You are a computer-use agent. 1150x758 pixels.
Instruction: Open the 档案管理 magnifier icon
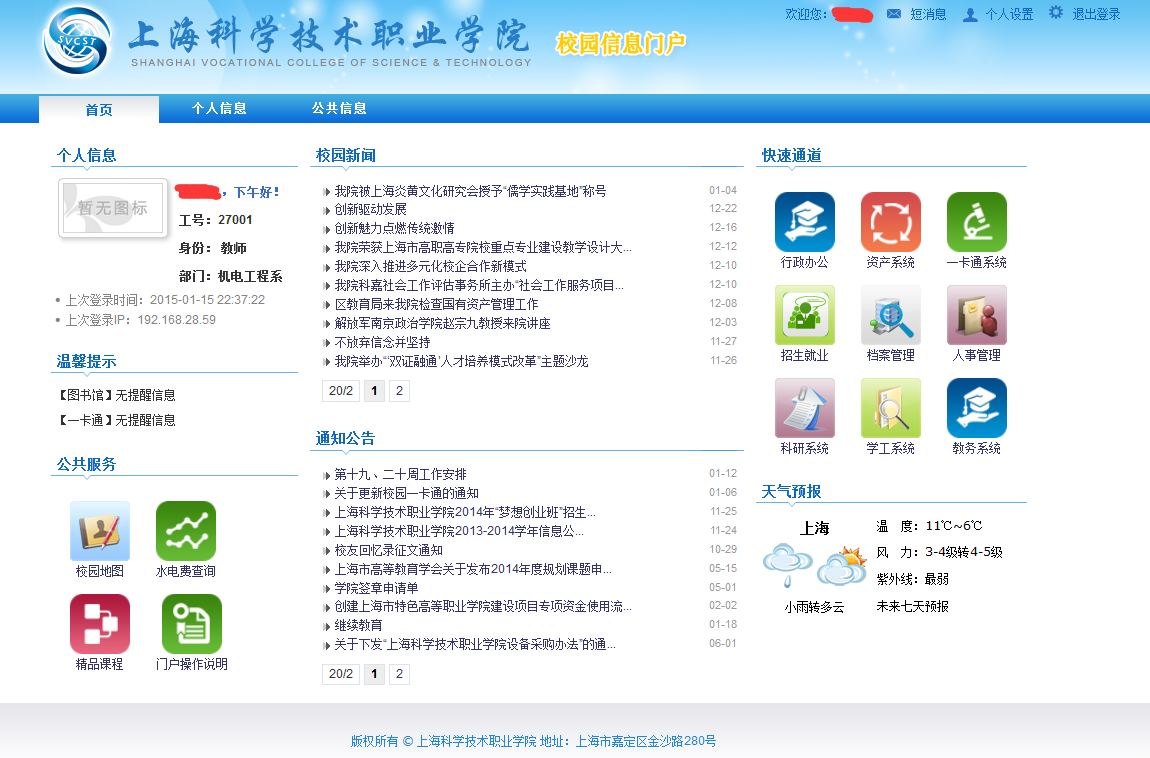(x=890, y=315)
